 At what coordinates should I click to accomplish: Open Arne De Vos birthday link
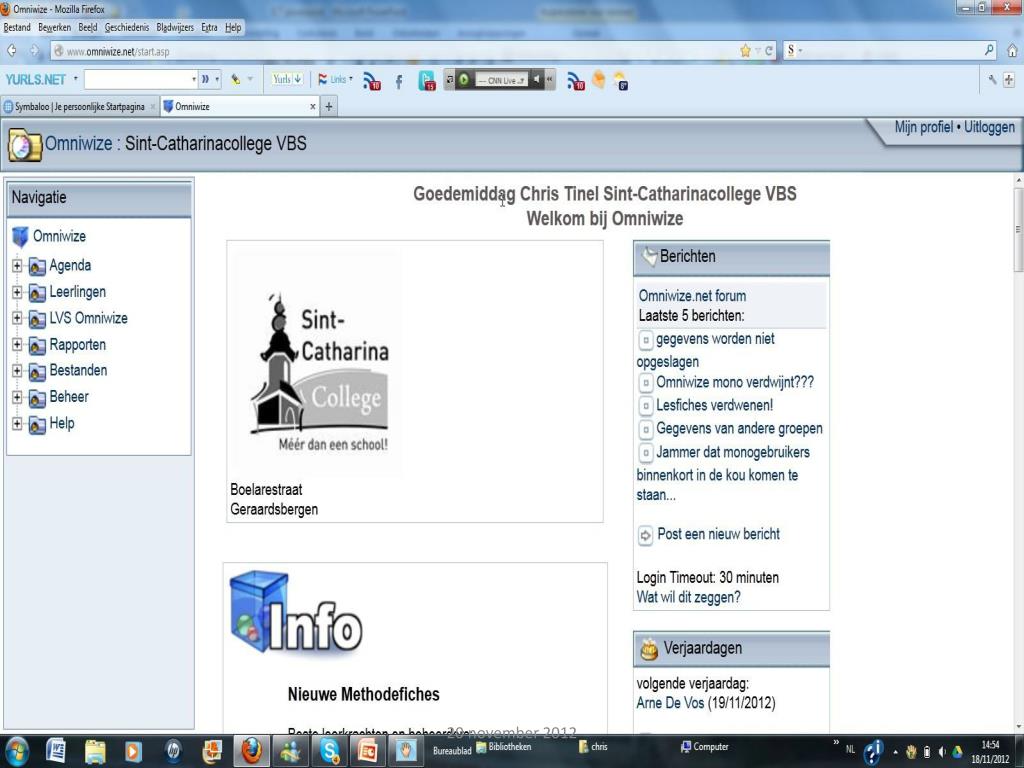click(x=670, y=703)
